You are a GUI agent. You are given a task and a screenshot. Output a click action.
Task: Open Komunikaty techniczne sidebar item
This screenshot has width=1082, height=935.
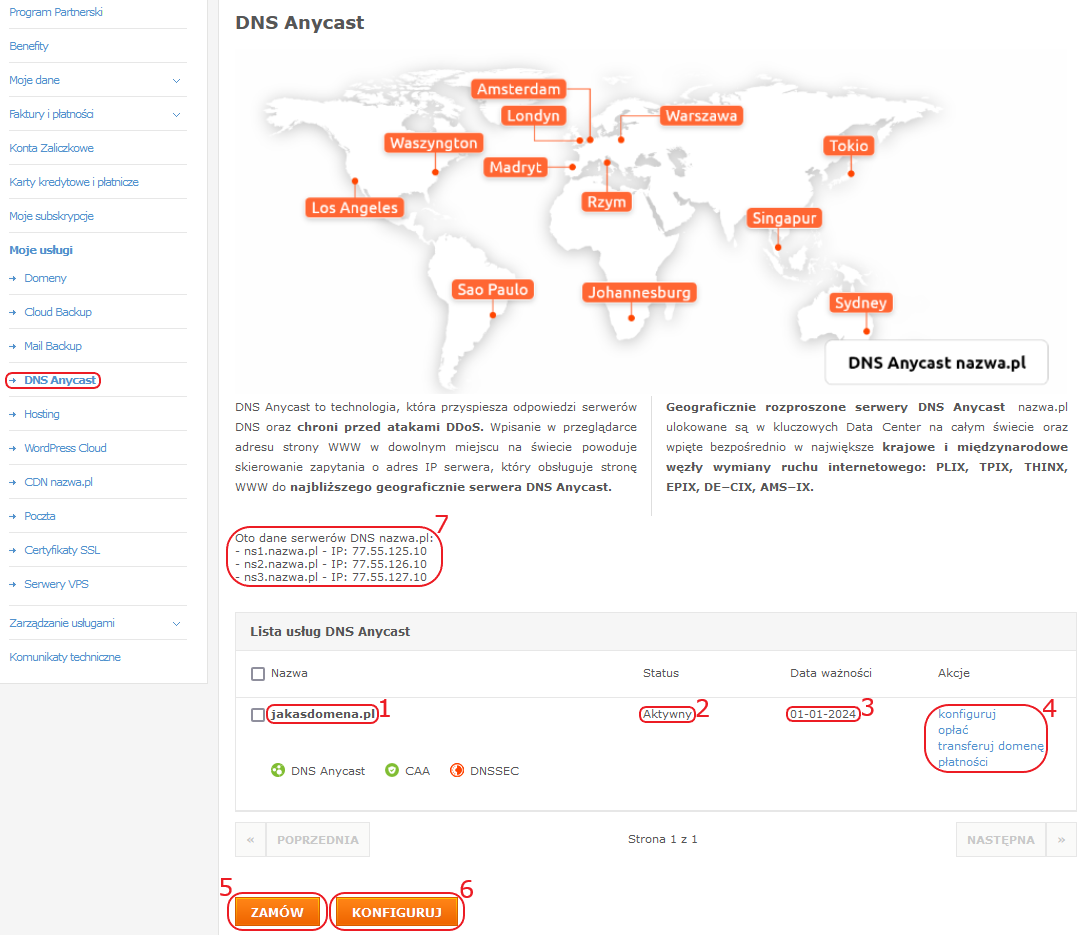pyautogui.click(x=65, y=657)
